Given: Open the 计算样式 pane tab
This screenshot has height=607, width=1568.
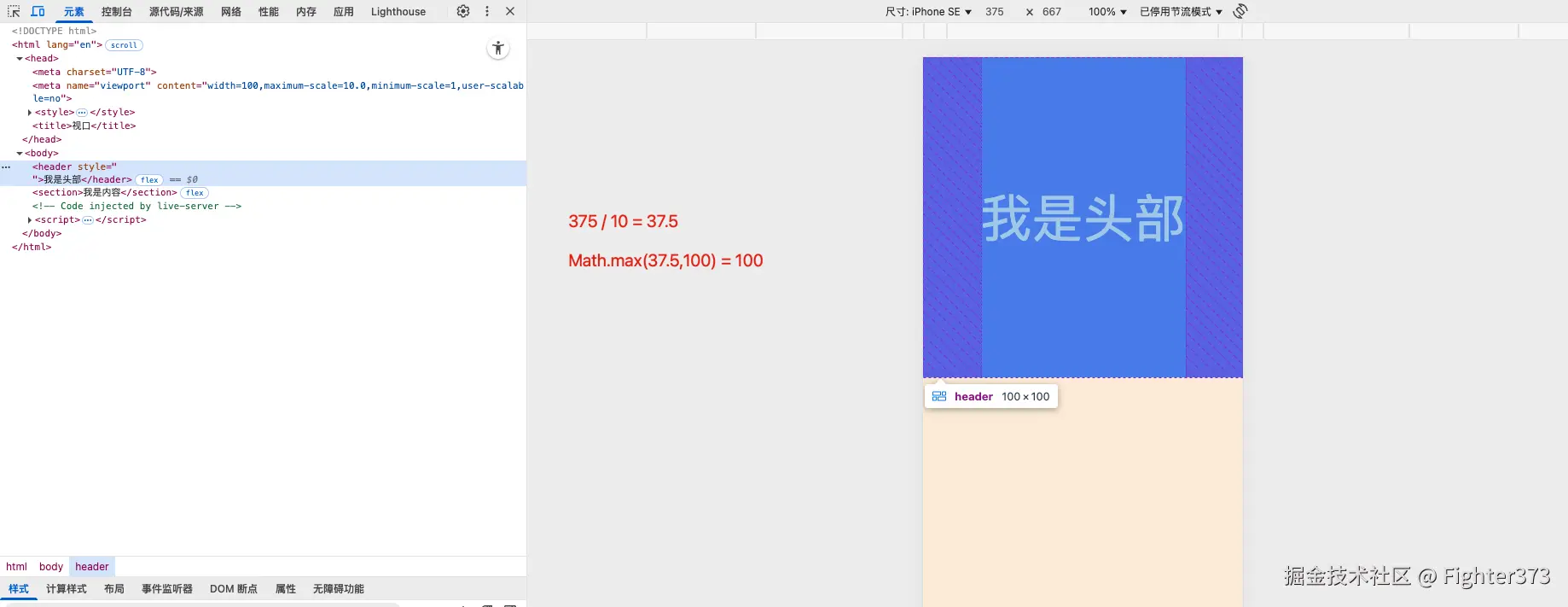Looking at the screenshot, I should (67, 589).
